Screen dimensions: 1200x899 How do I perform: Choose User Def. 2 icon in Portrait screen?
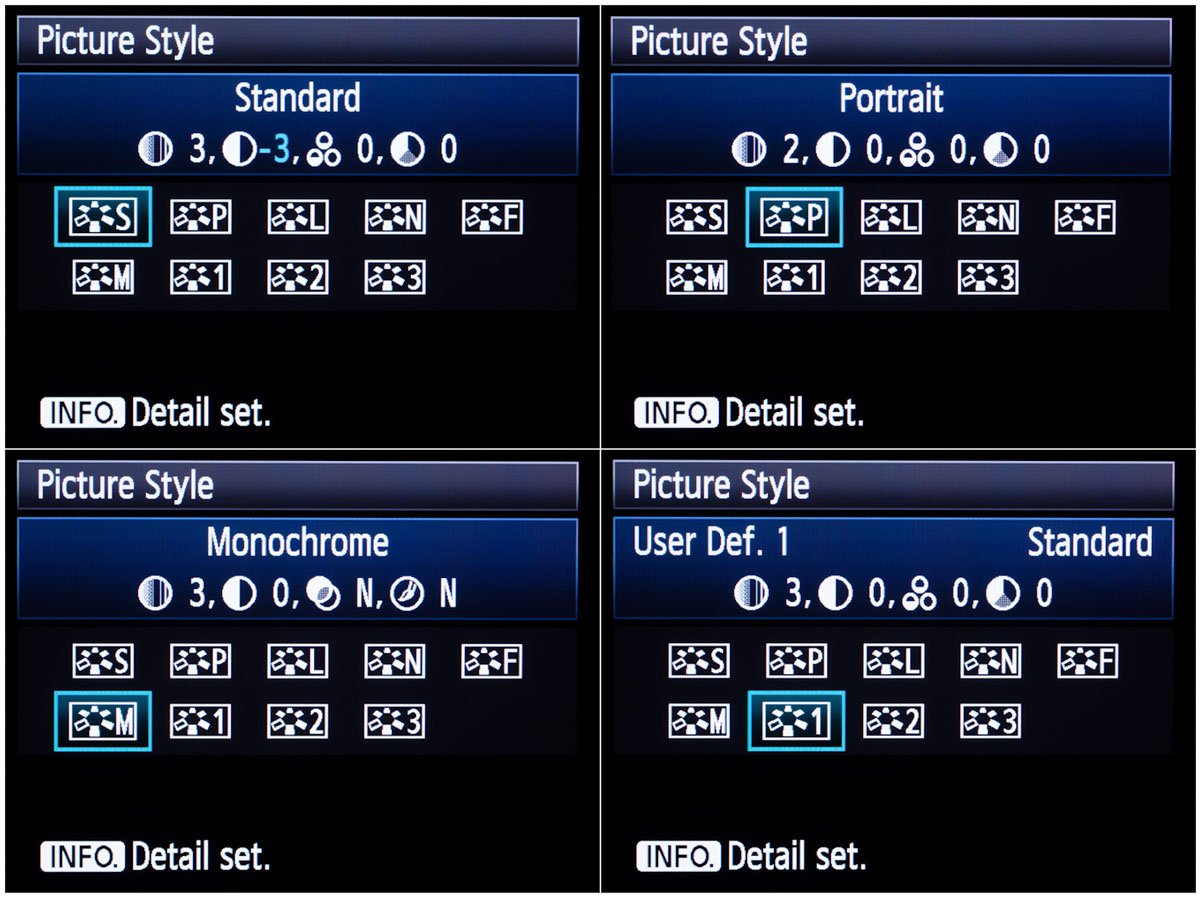891,277
